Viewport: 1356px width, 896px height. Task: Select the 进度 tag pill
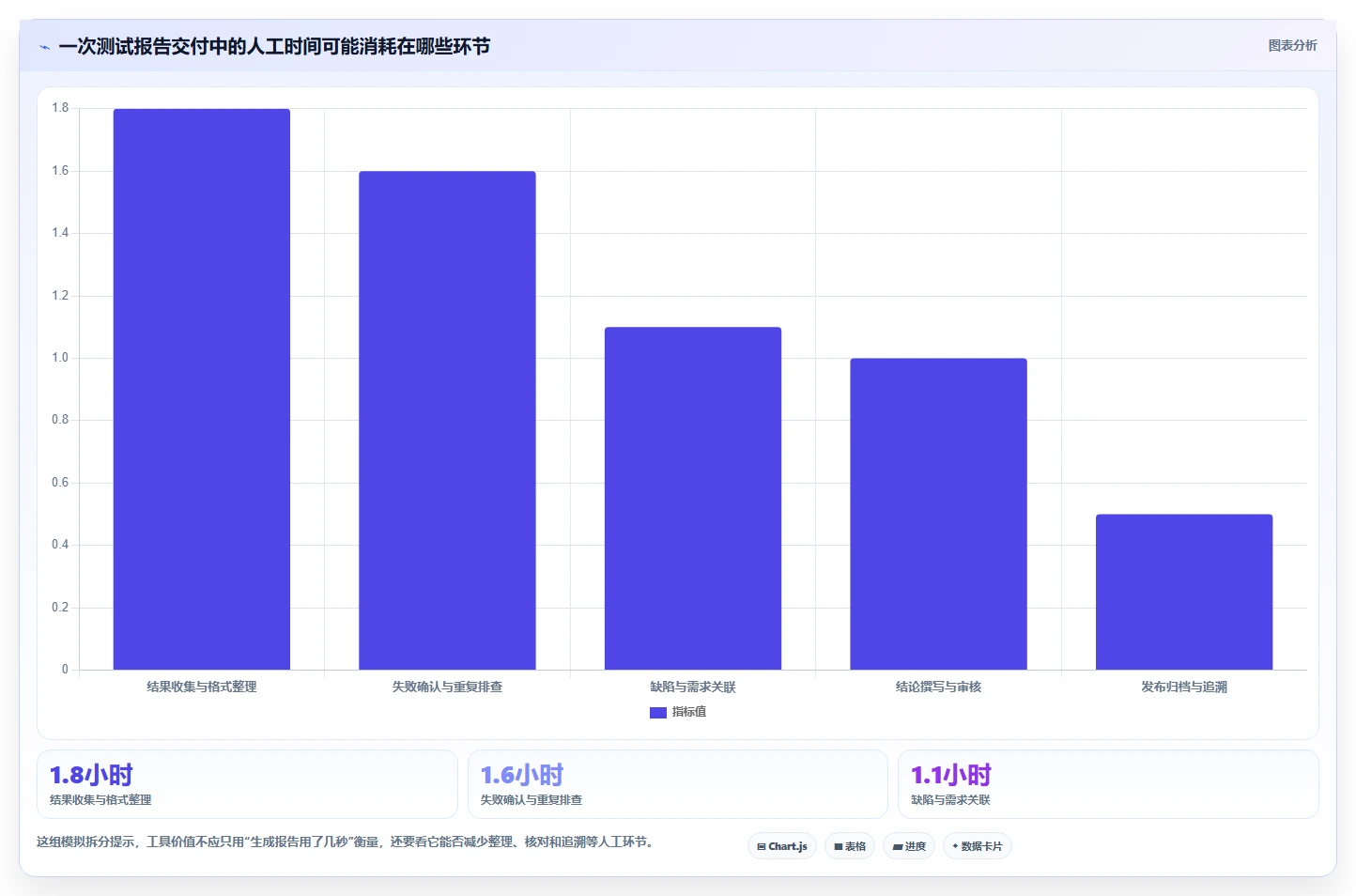[x=909, y=846]
